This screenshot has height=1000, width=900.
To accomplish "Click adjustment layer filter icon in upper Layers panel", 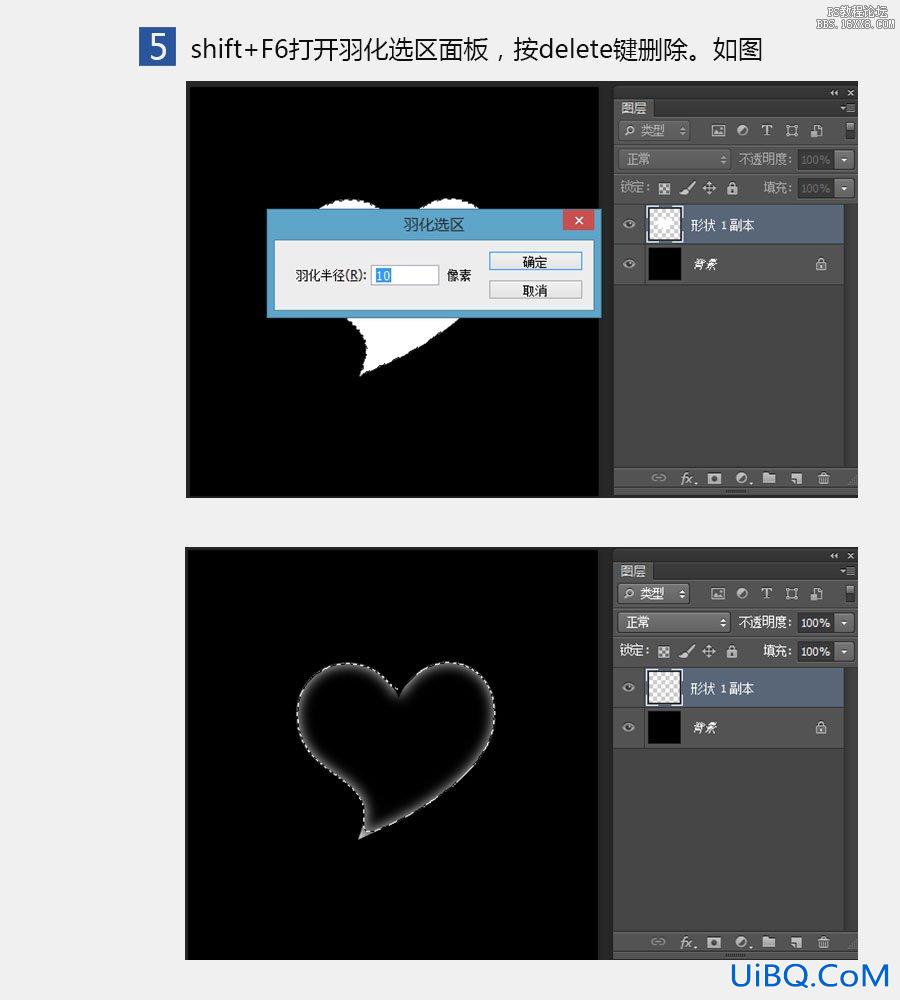I will point(742,131).
